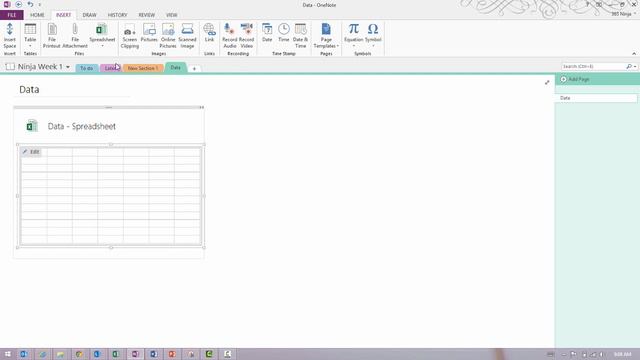The image size is (640, 360).
Task: Select the embedded spreadsheet grid preview
Action: pos(111,196)
